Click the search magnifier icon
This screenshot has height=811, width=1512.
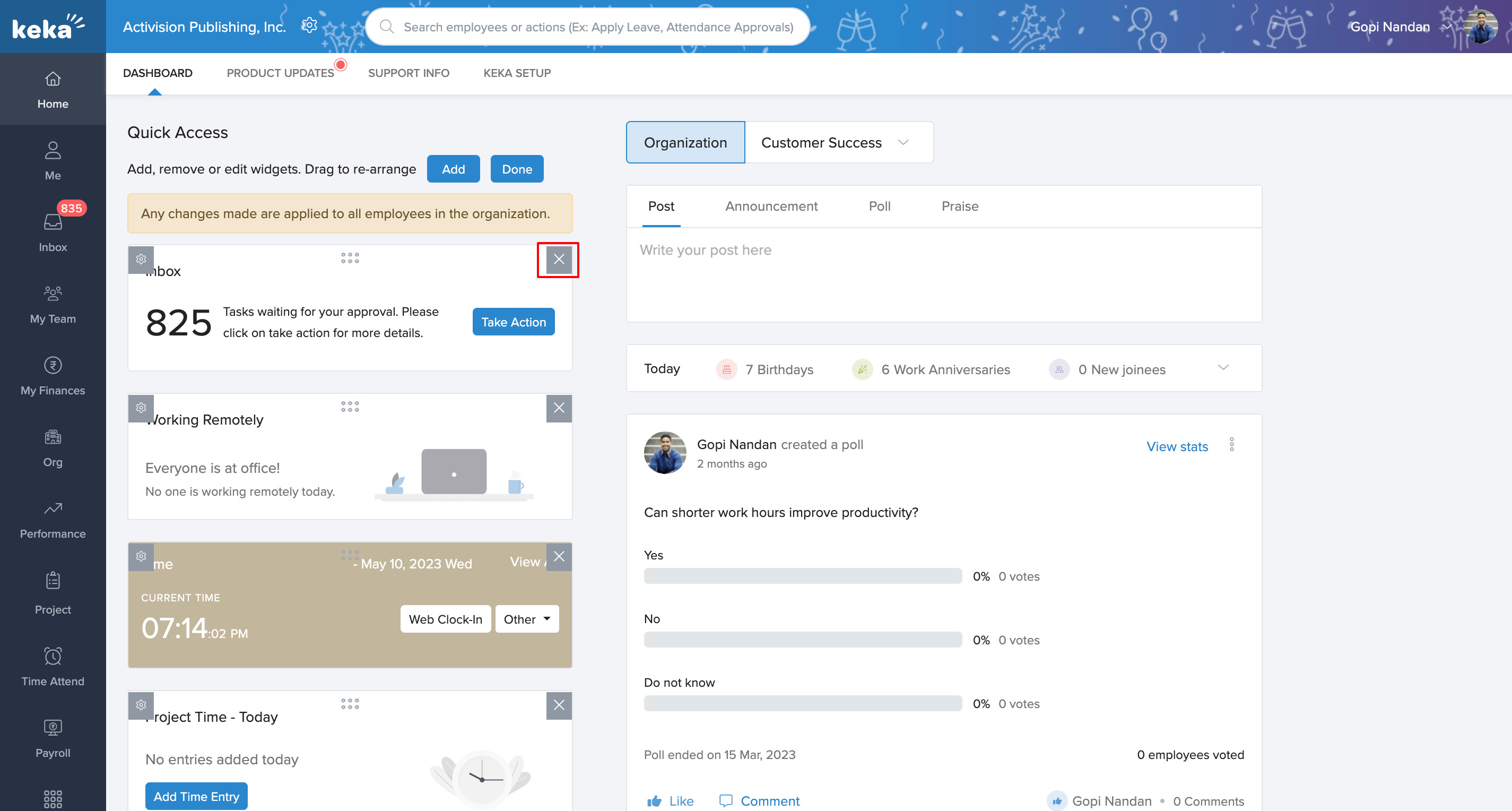pyautogui.click(x=386, y=27)
